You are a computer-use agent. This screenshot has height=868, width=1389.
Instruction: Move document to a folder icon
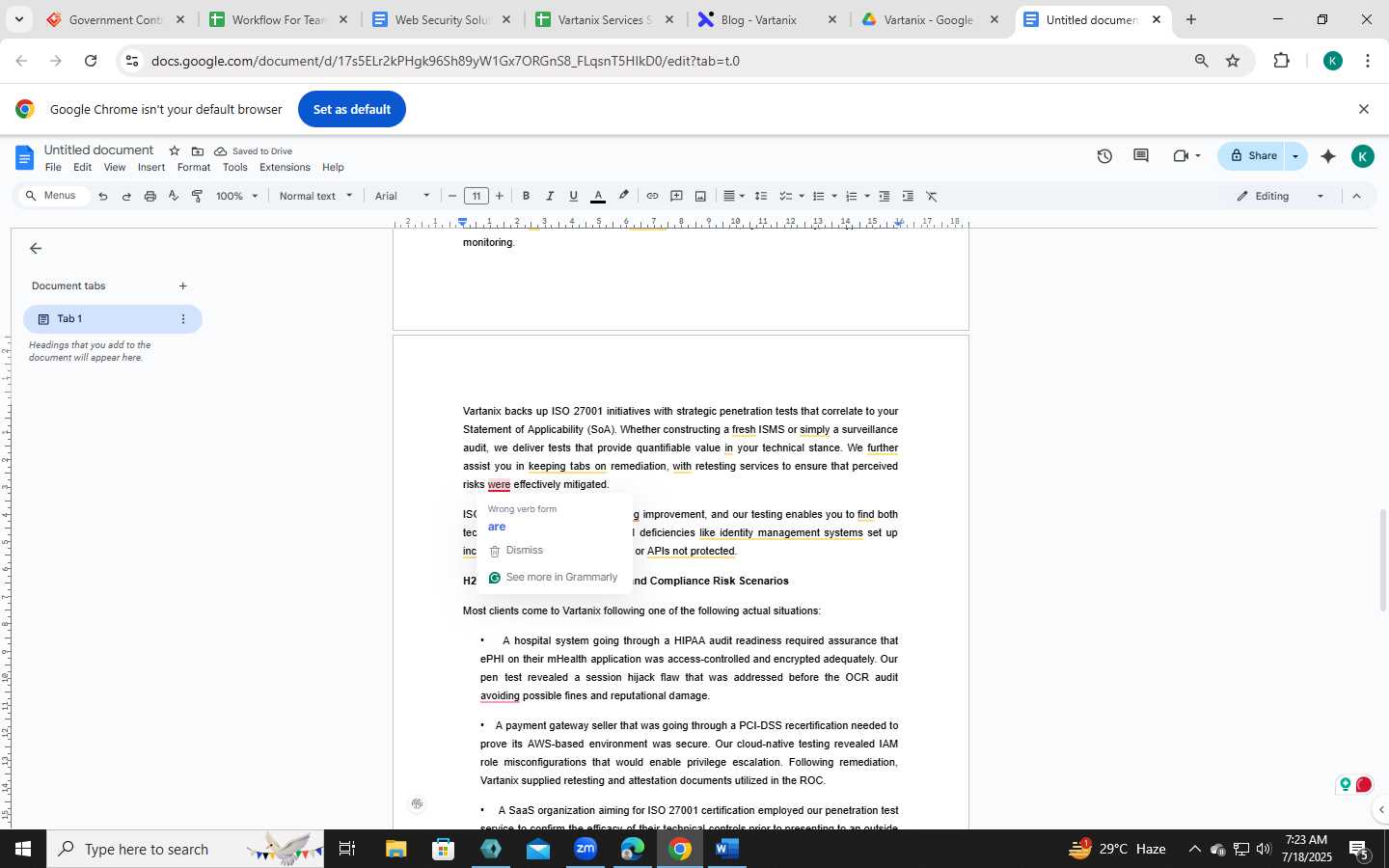coord(198,151)
